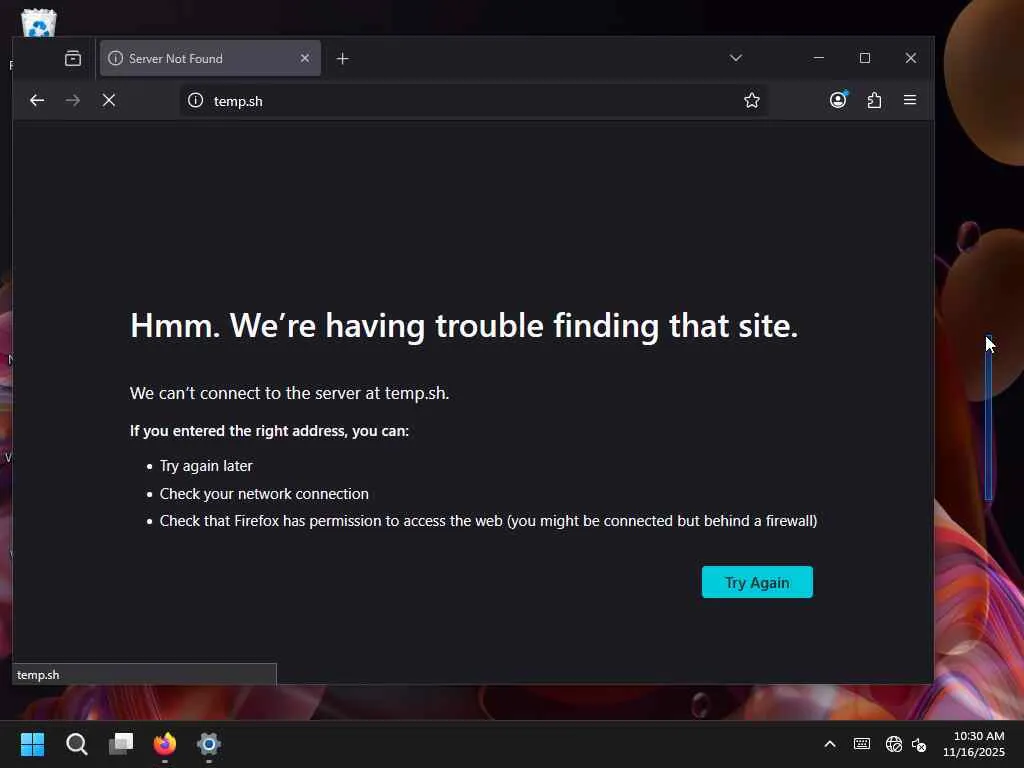The height and width of the screenshot is (768, 1024).
Task: Open a new tab with plus button
Action: click(343, 59)
